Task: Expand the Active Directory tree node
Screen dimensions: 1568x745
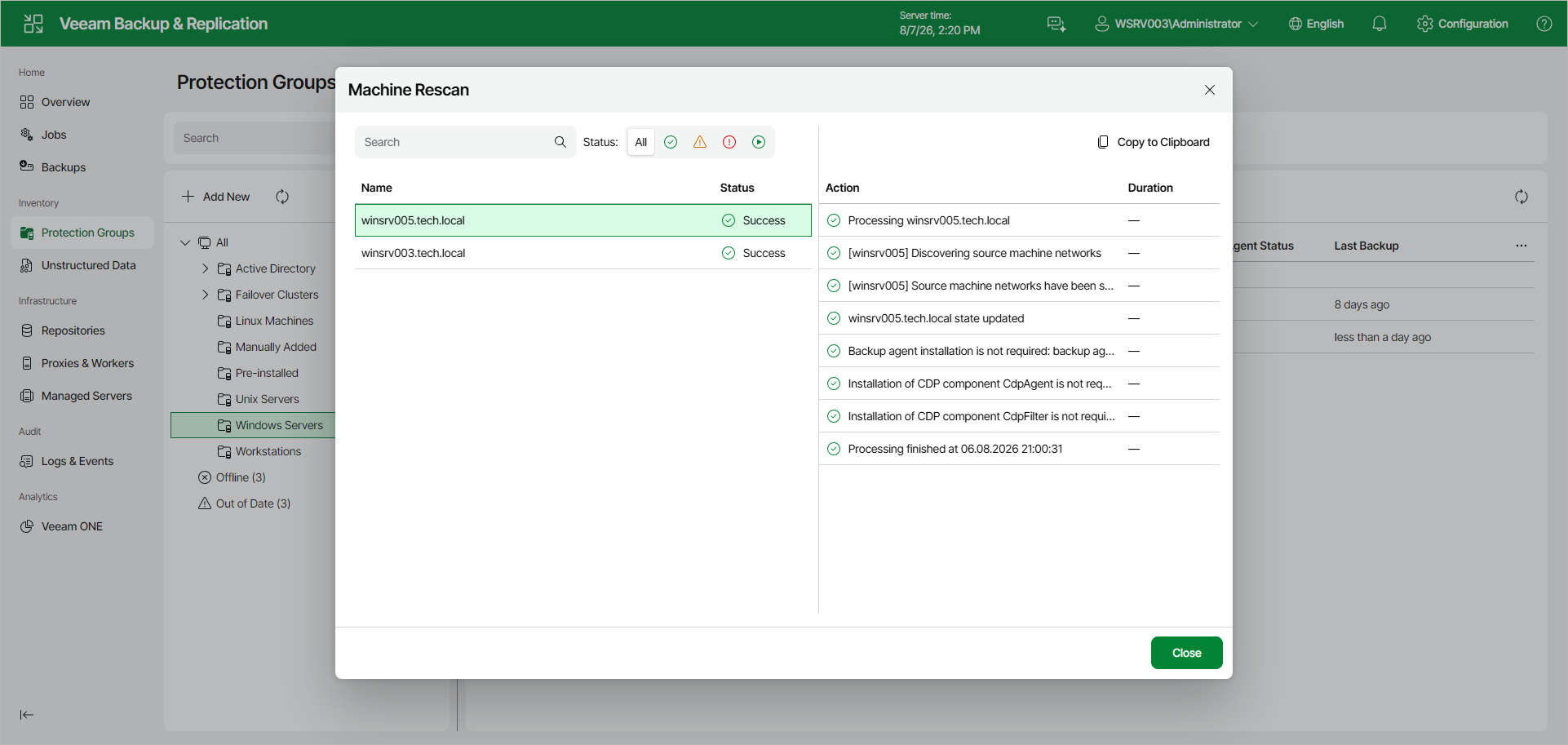Action: coord(205,268)
